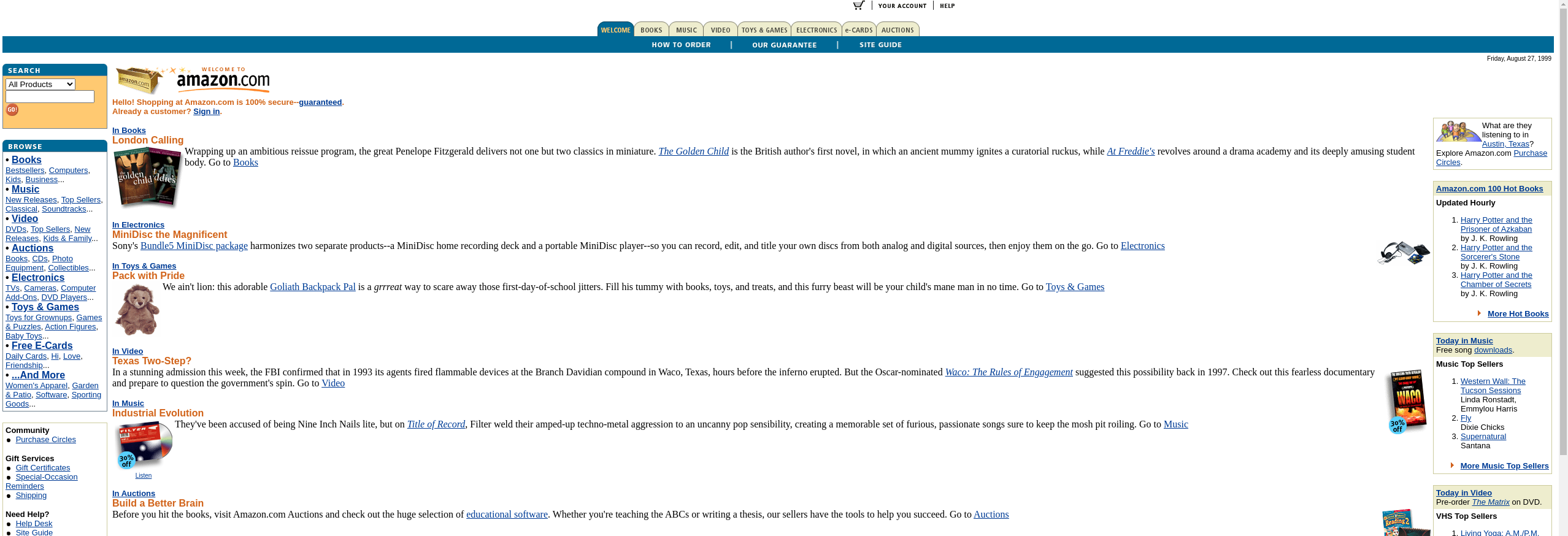Open Purchase Circles under Community
The height and width of the screenshot is (536, 1568).
tap(46, 440)
